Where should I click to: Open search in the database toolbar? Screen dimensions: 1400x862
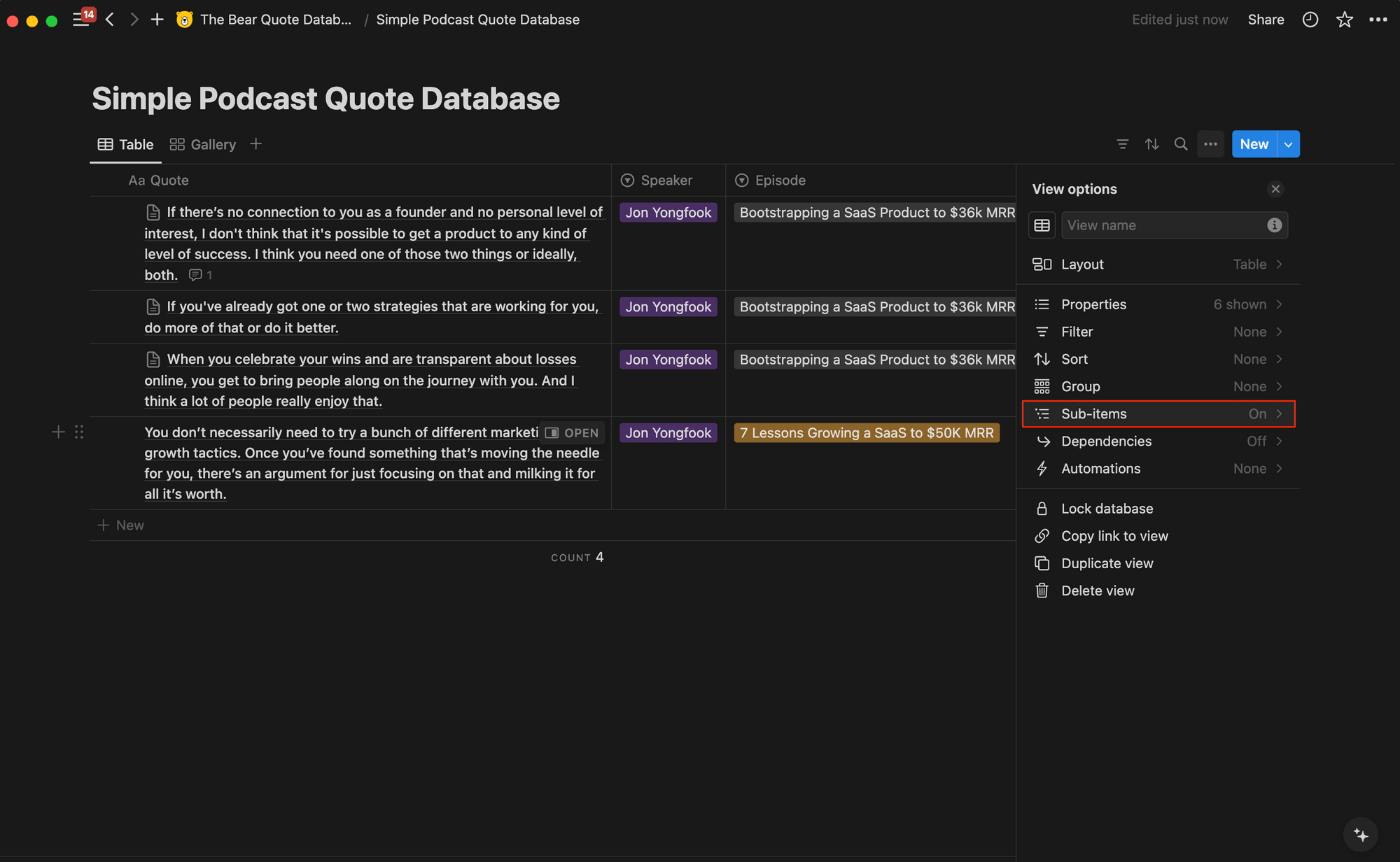(x=1181, y=144)
